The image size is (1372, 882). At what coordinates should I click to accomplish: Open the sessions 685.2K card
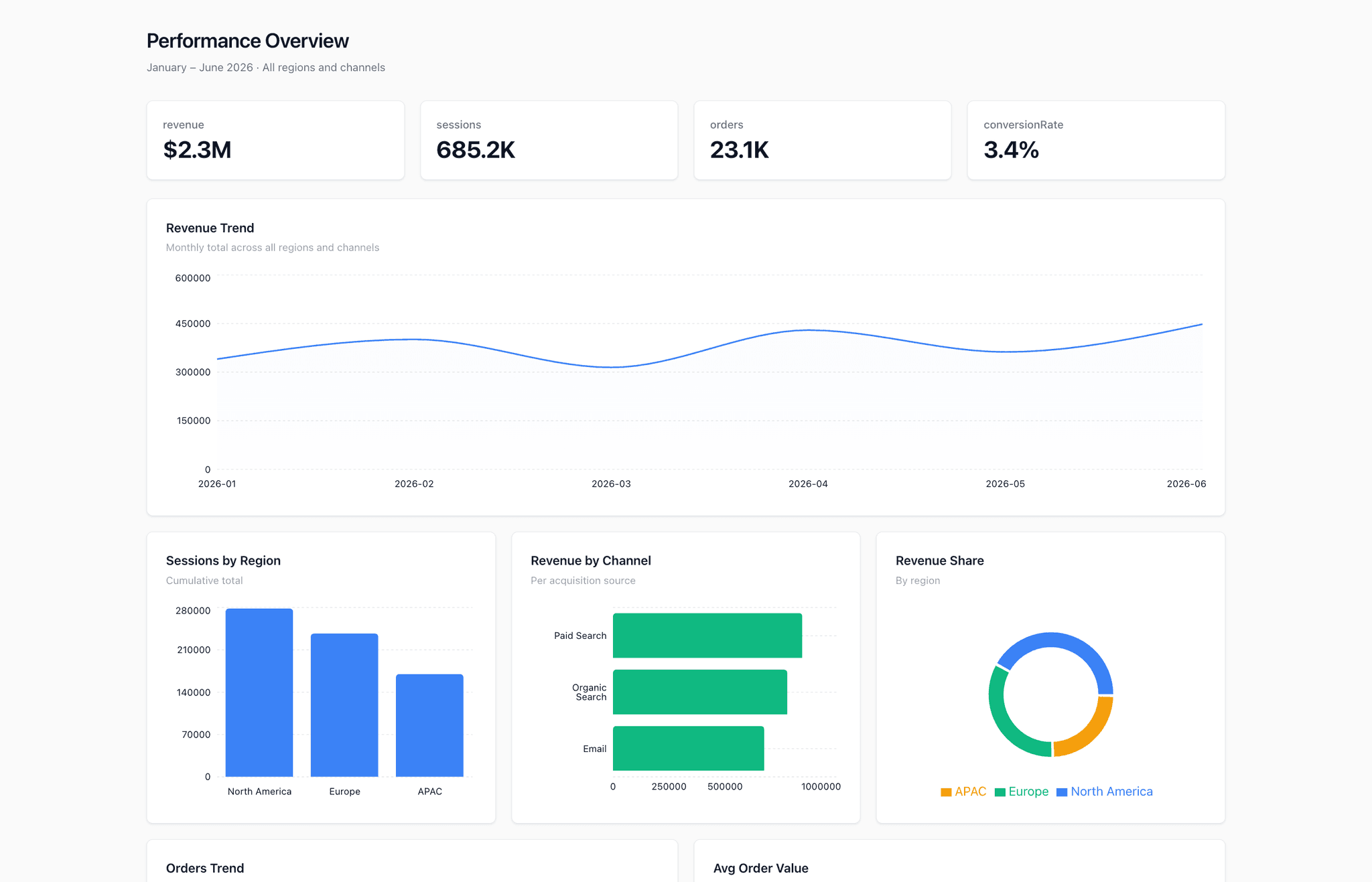(549, 140)
